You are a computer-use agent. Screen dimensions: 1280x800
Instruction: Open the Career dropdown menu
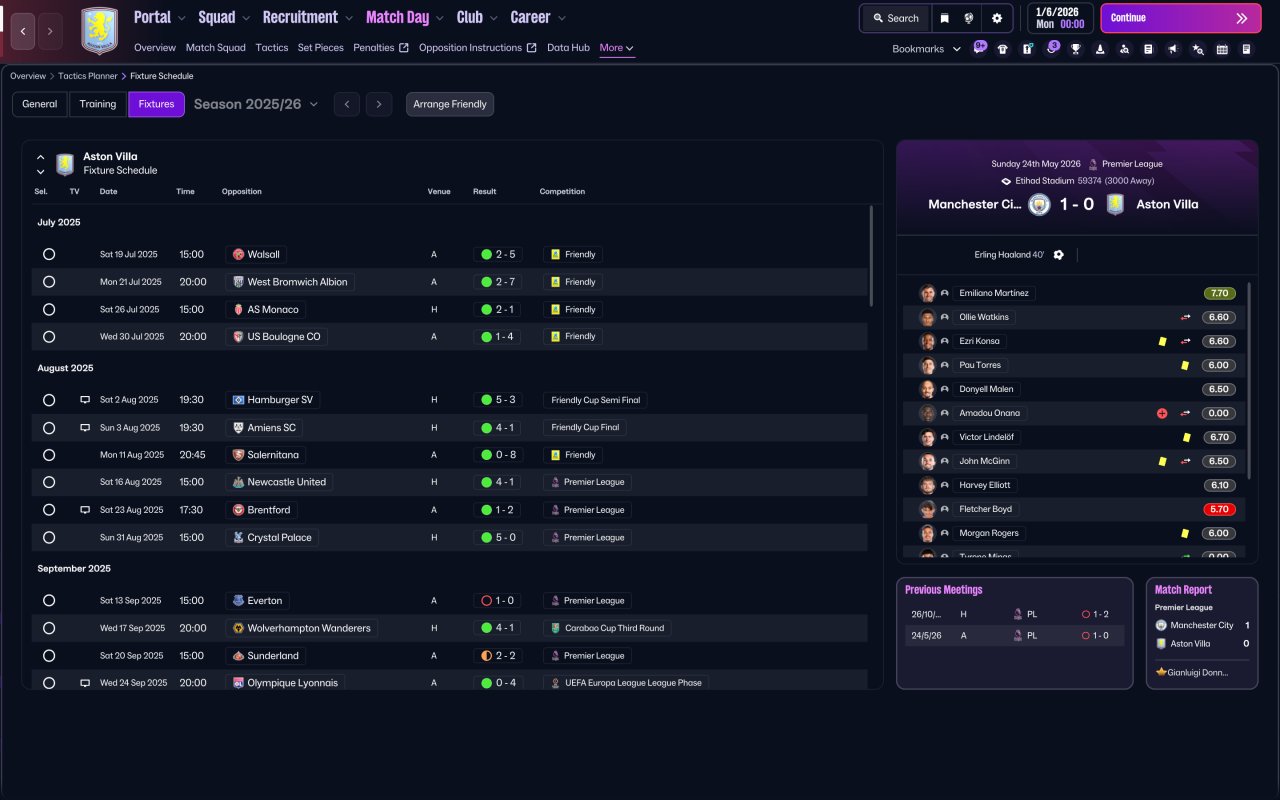[538, 17]
